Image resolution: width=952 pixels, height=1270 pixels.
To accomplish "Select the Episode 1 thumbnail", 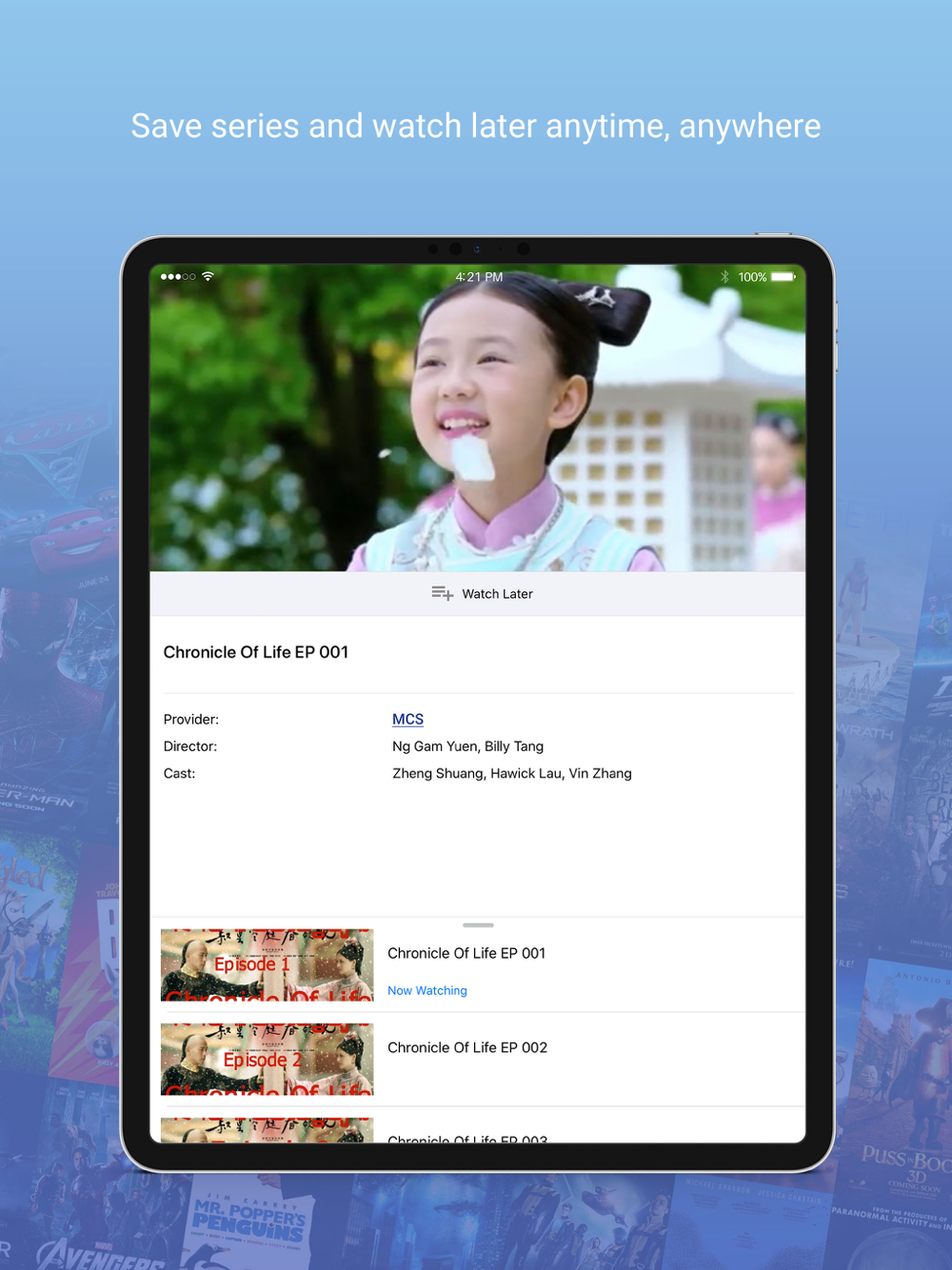I will click(x=267, y=964).
